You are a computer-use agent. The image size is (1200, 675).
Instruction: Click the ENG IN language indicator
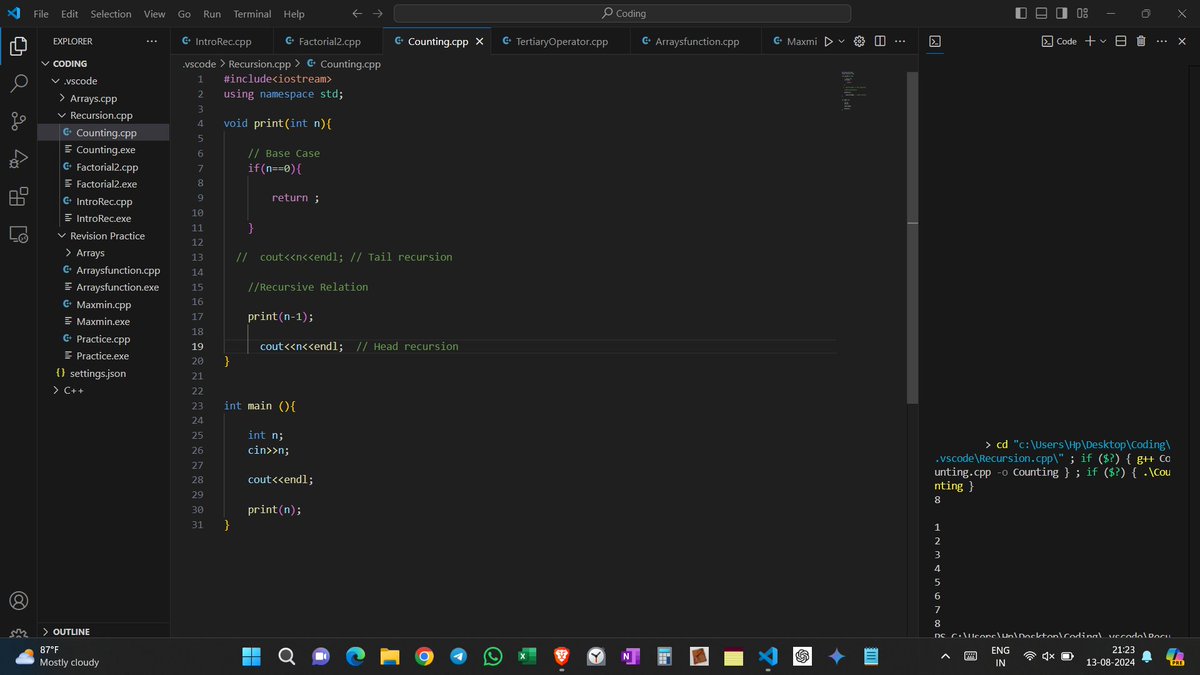pos(1000,656)
